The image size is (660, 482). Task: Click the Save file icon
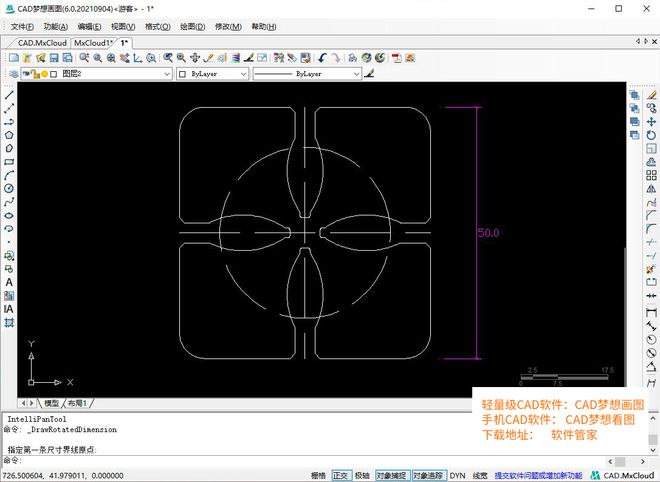[54, 58]
